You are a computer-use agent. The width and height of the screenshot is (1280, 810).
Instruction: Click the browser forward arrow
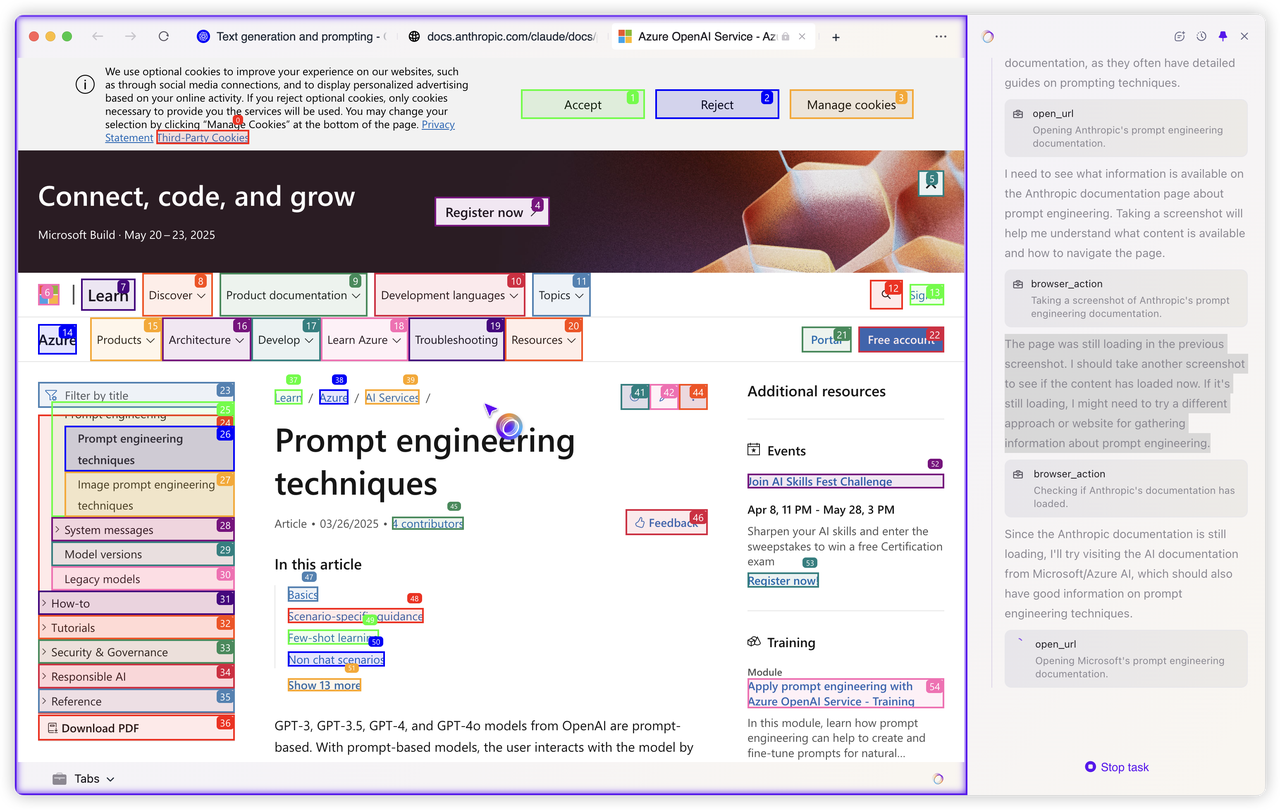pyautogui.click(x=130, y=36)
